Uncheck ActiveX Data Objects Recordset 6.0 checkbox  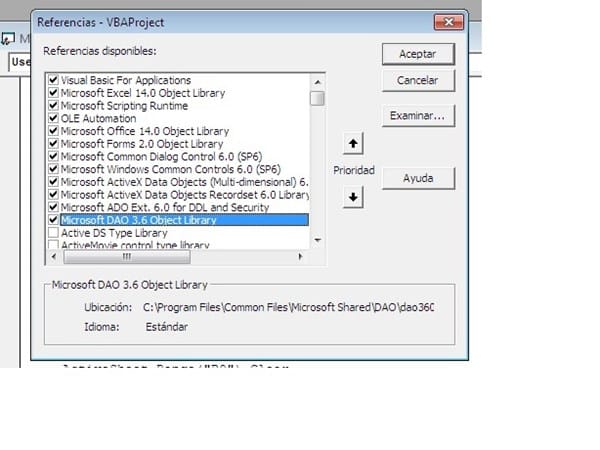tap(53, 194)
